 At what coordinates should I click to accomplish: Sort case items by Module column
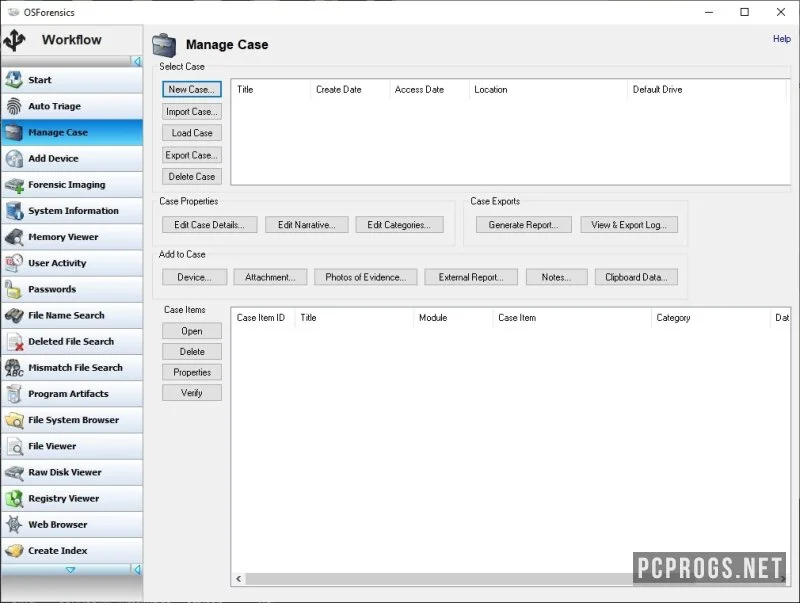(x=453, y=318)
